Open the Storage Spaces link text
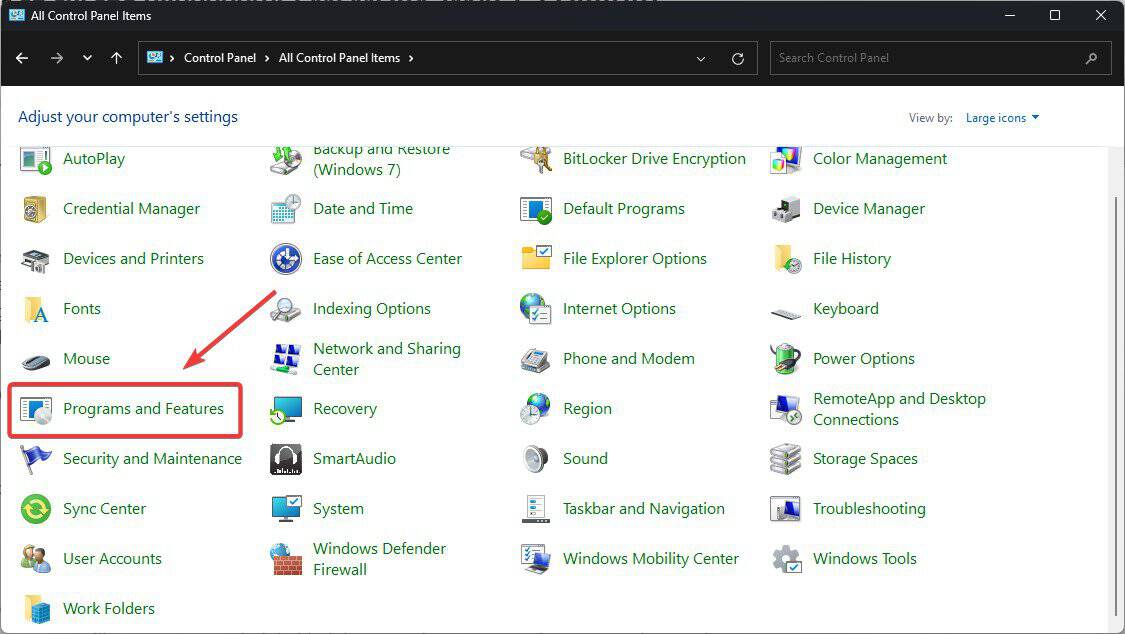This screenshot has height=634, width=1125. (x=865, y=459)
